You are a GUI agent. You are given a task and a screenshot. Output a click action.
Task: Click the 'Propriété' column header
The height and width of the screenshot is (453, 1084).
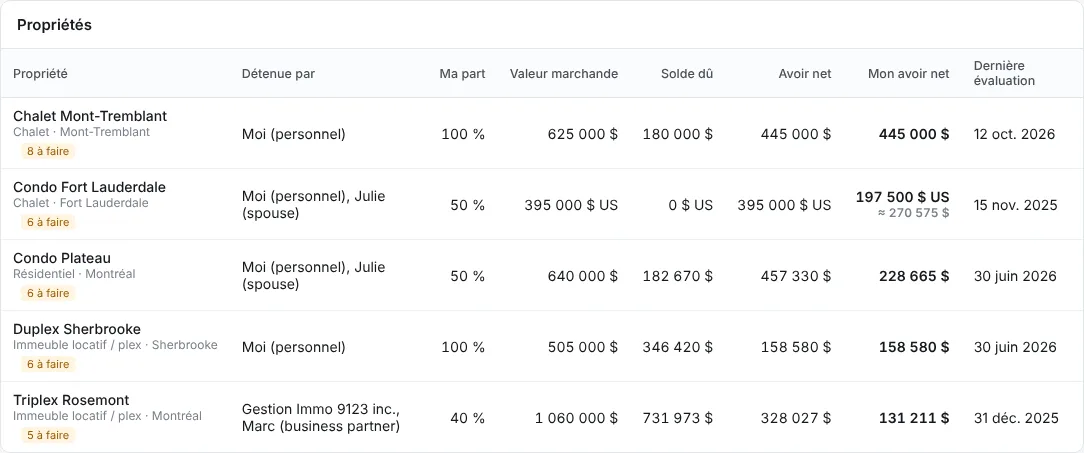[x=40, y=73]
